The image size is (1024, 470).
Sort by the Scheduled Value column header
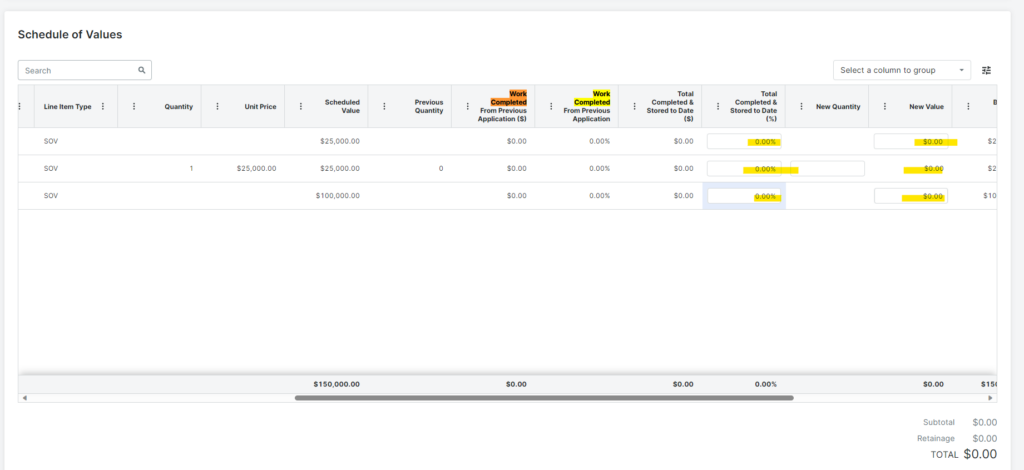tap(342, 106)
